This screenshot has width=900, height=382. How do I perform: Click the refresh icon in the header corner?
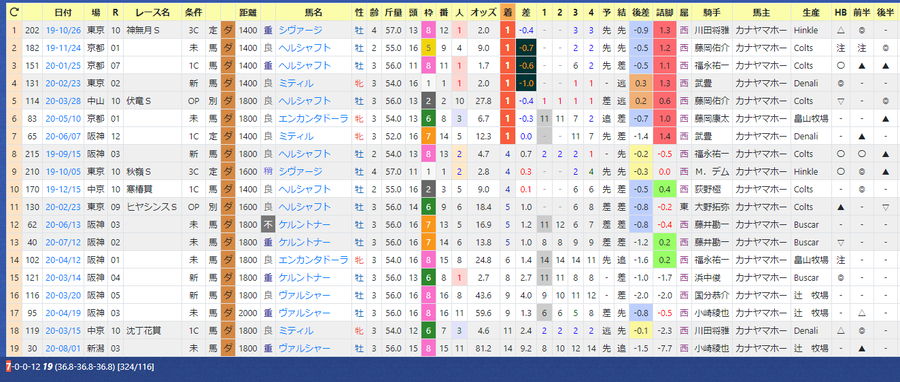13,11
